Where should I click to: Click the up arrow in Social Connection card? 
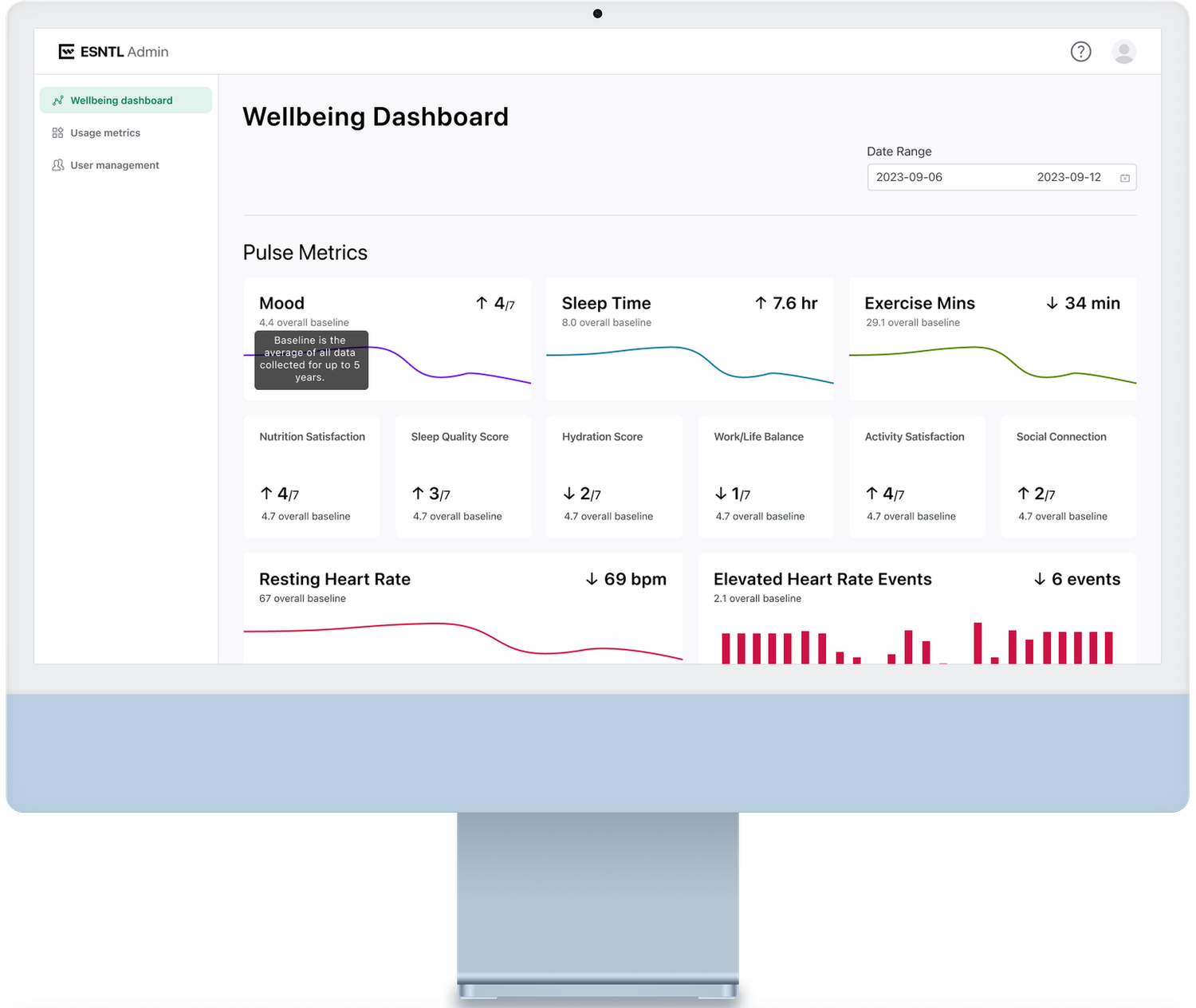click(1023, 494)
